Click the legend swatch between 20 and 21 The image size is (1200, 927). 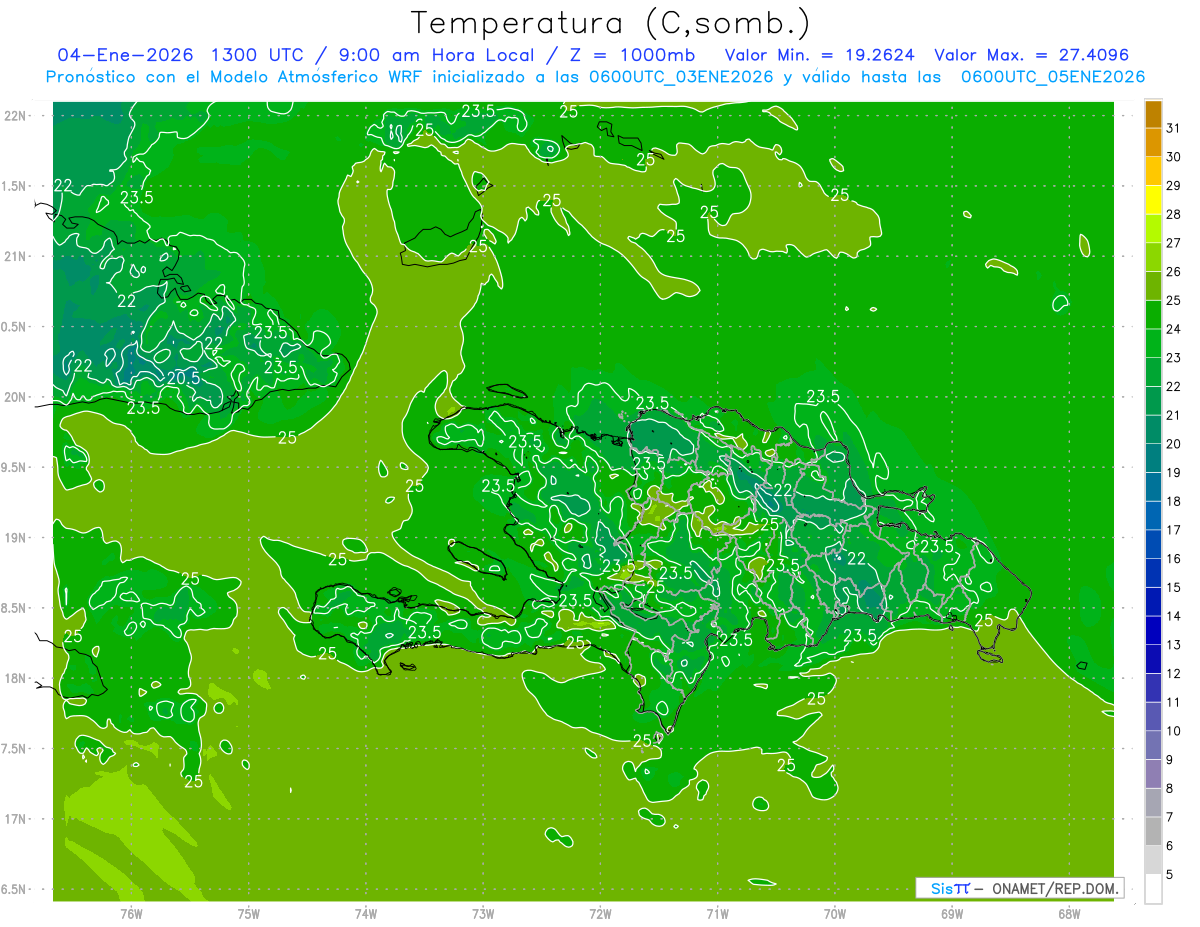click(x=1153, y=430)
